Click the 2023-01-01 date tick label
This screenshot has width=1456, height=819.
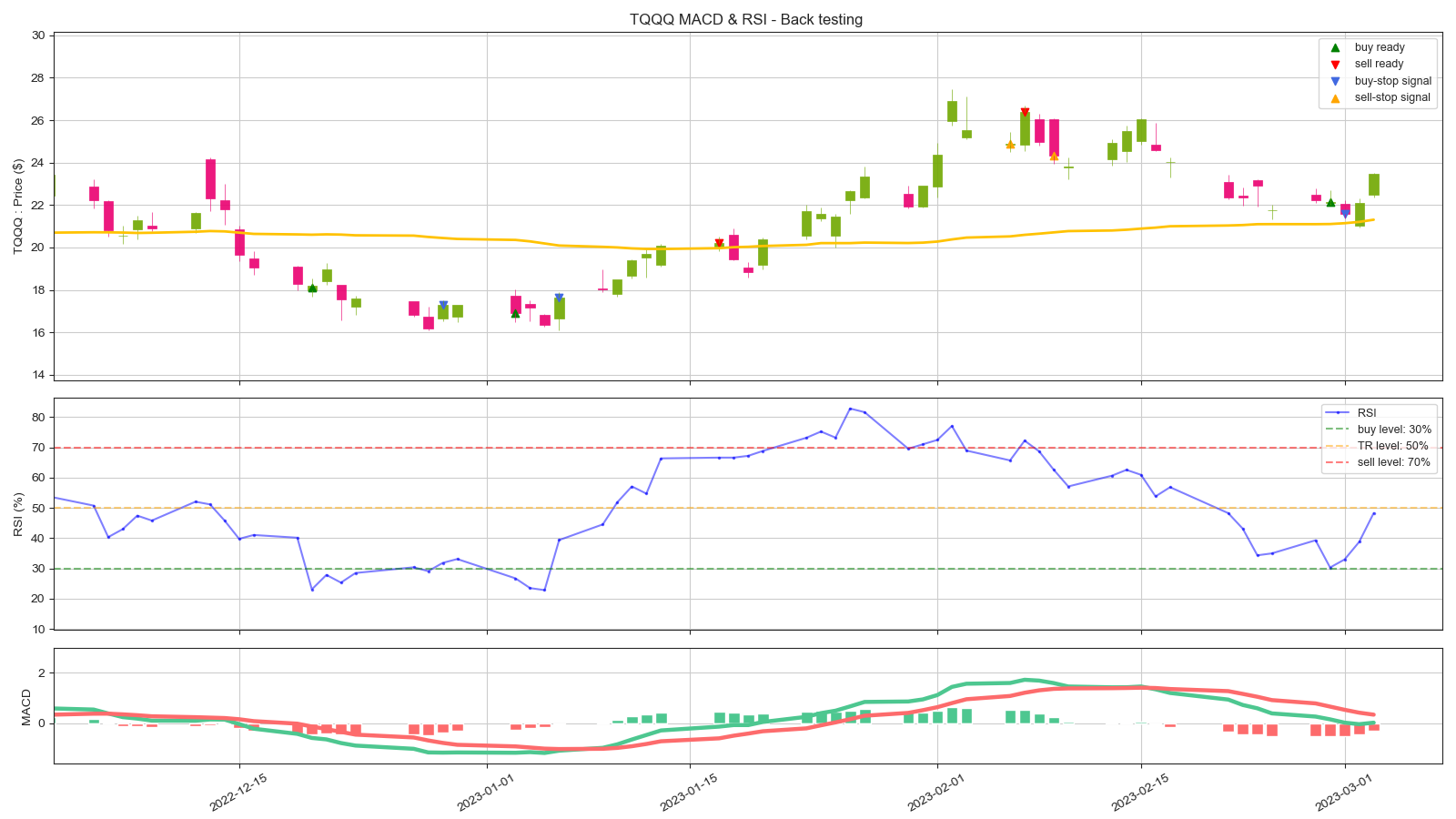click(486, 792)
